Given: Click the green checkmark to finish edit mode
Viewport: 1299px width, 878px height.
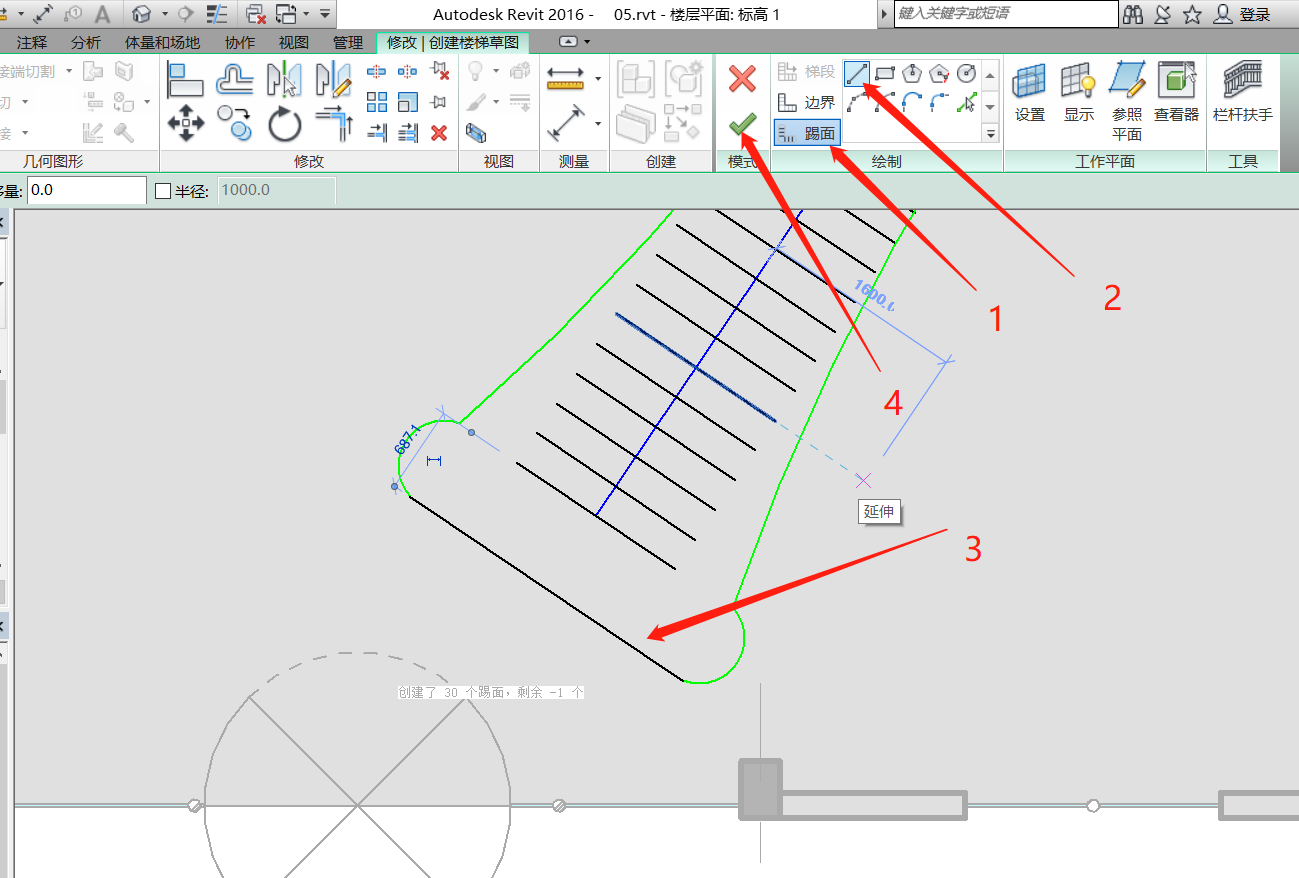Looking at the screenshot, I should [742, 126].
